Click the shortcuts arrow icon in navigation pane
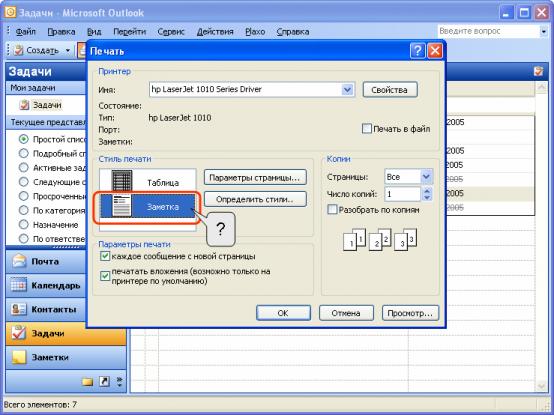The image size is (554, 415). 104,381
